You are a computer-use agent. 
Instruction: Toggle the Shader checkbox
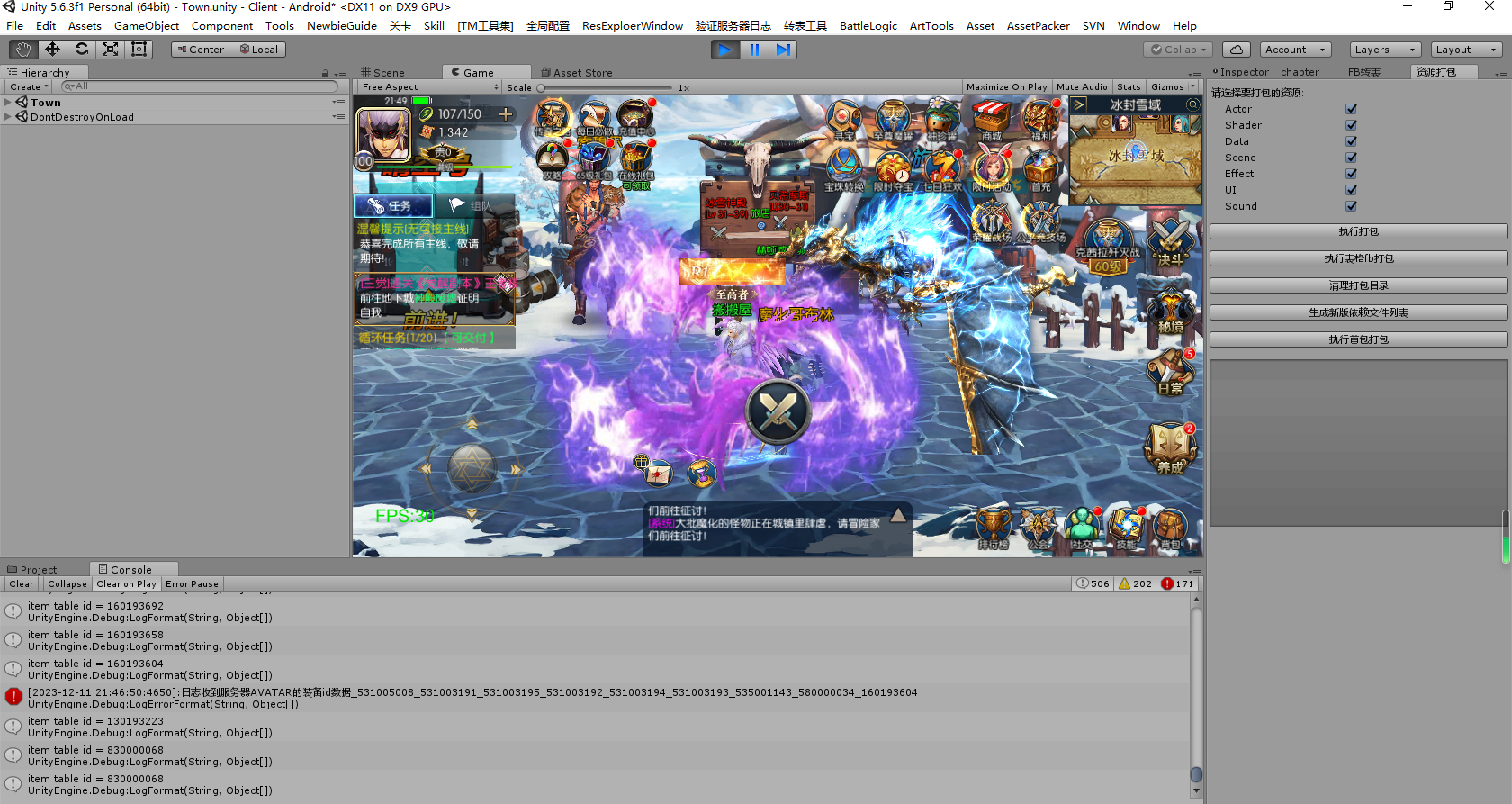point(1351,125)
